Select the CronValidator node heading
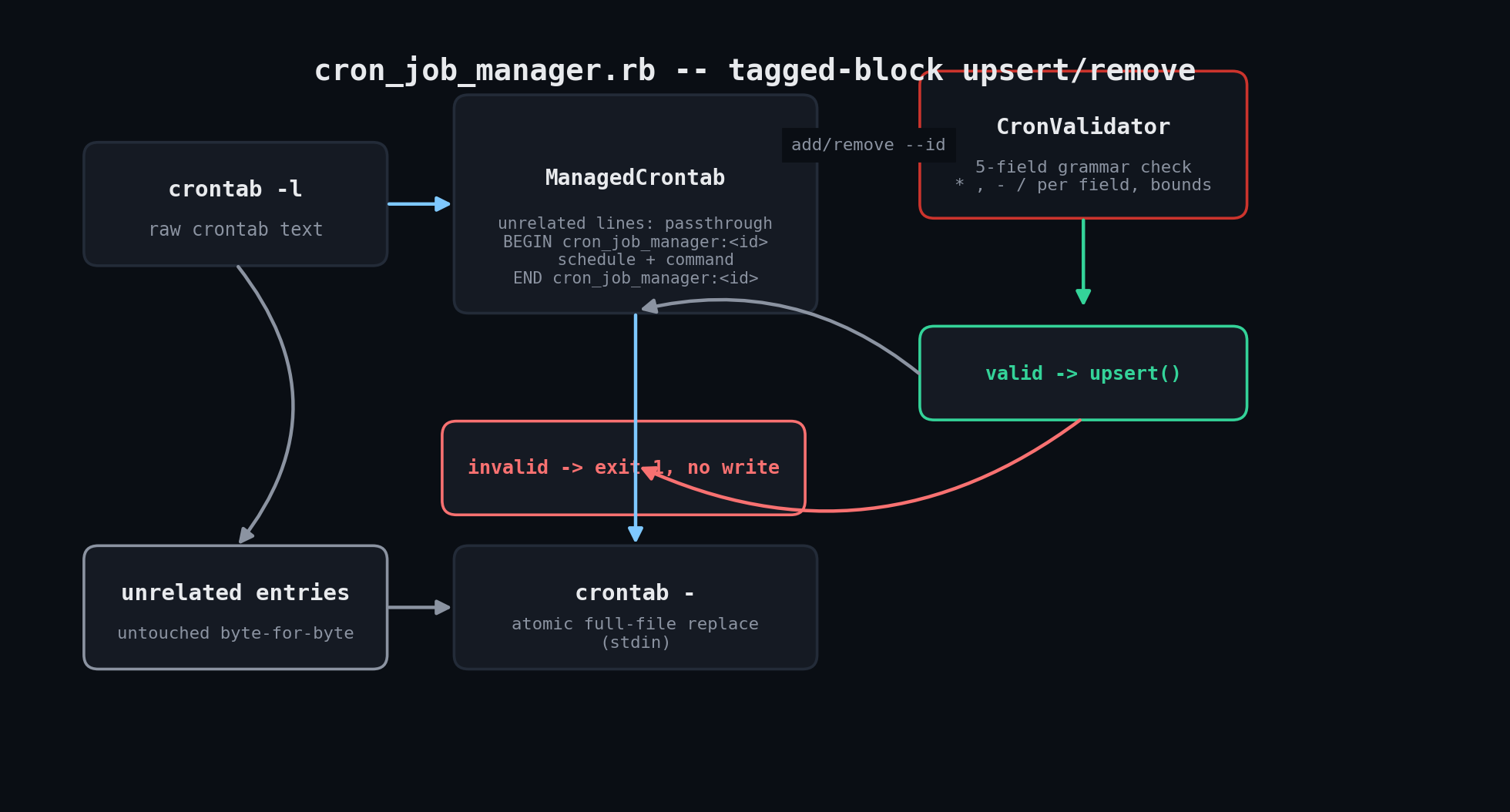Screen dimensions: 1510x812 [1083, 127]
